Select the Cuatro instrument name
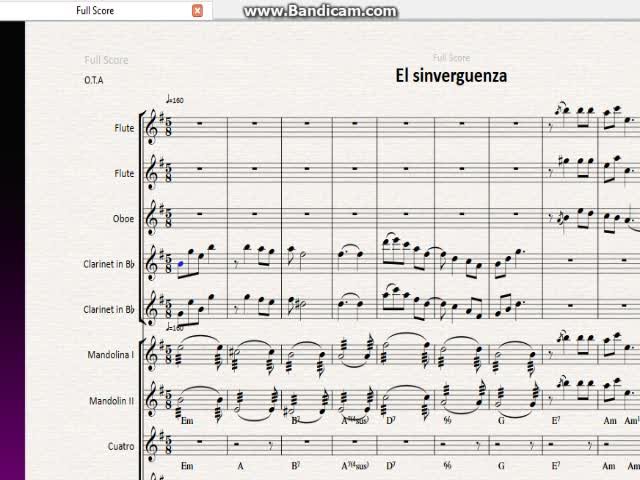640x480 pixels. tap(121, 446)
